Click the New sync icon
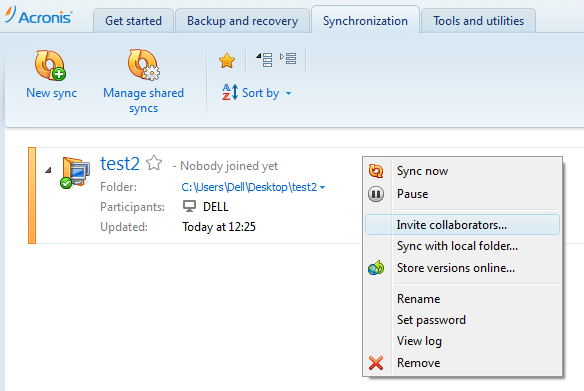 click(50, 65)
